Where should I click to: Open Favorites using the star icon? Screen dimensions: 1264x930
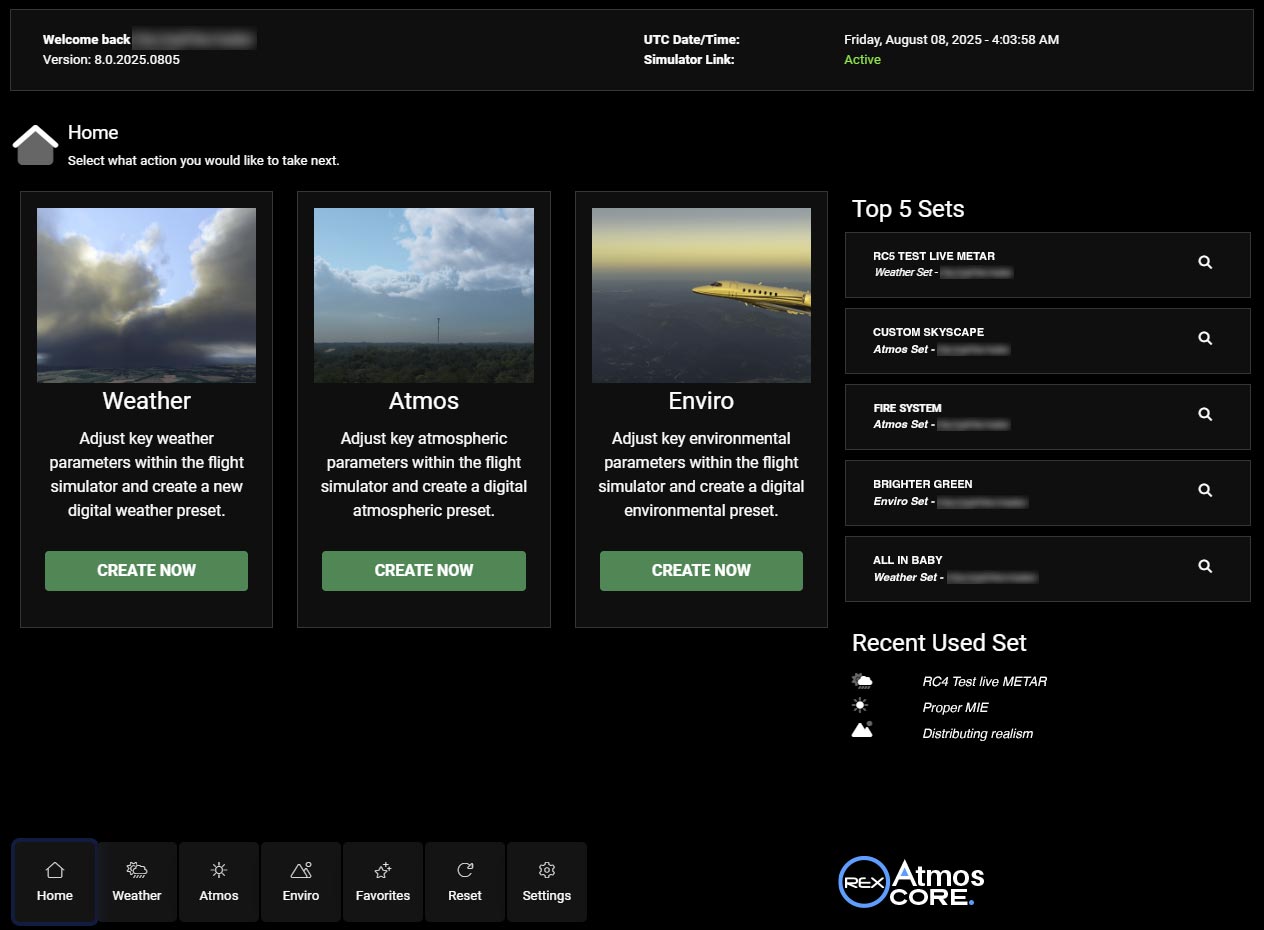382,870
